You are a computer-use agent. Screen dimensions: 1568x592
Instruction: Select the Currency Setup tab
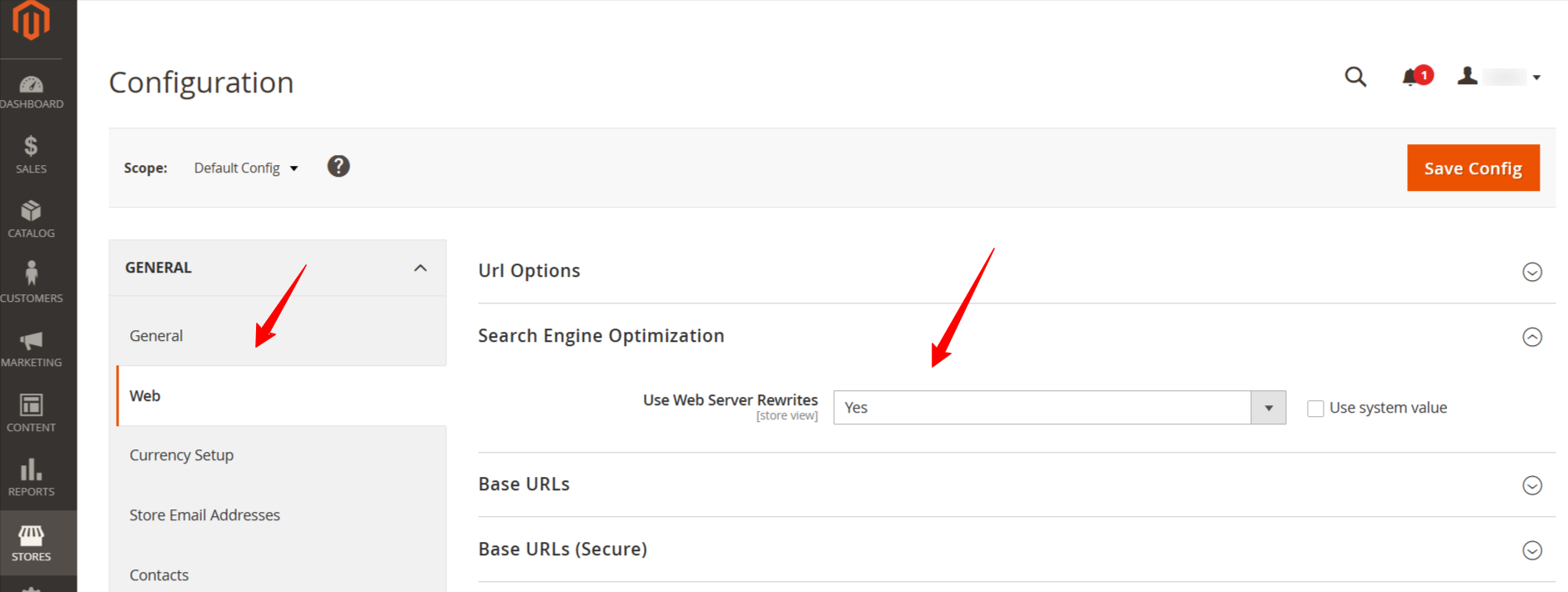(182, 455)
